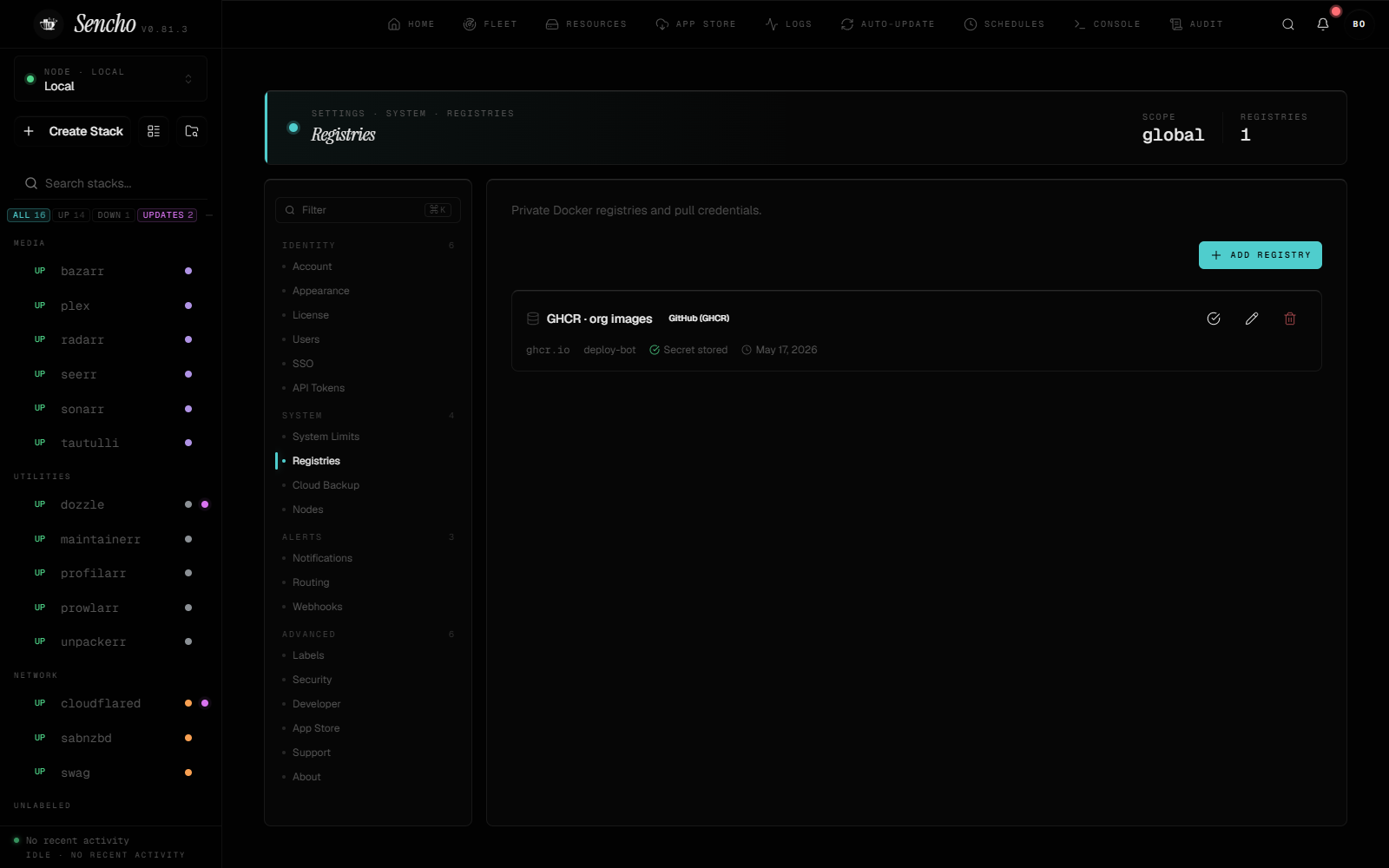Open the Audit page
Viewport: 1389px width, 868px height.
point(1196,24)
